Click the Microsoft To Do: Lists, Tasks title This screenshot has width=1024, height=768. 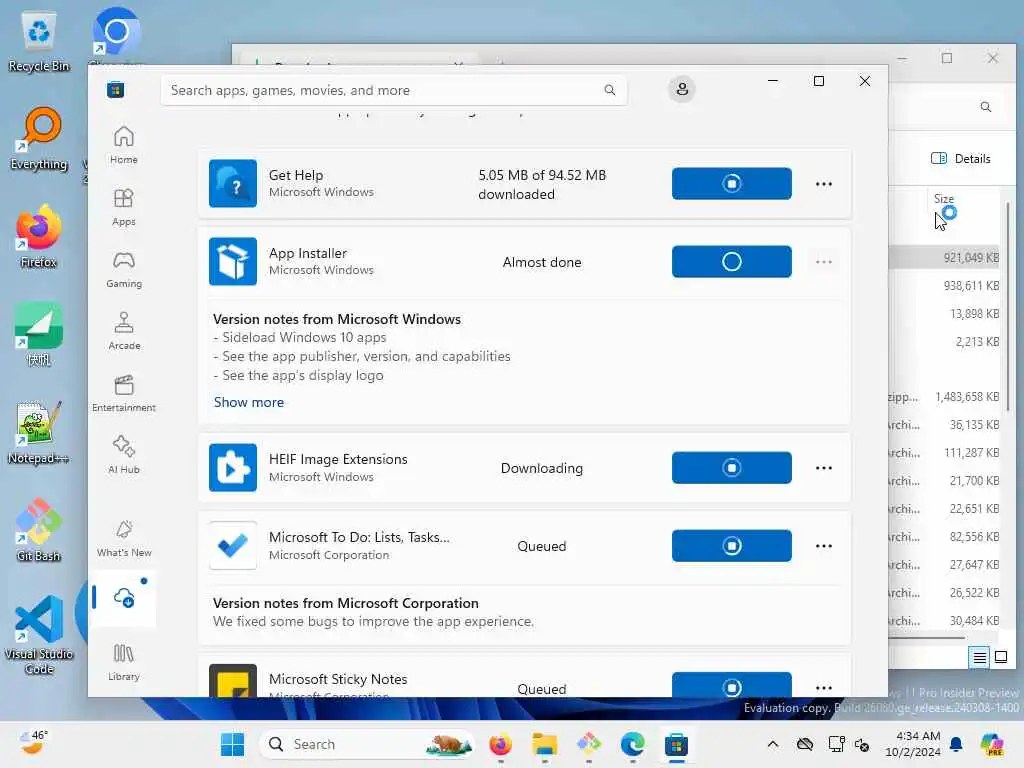(x=359, y=537)
